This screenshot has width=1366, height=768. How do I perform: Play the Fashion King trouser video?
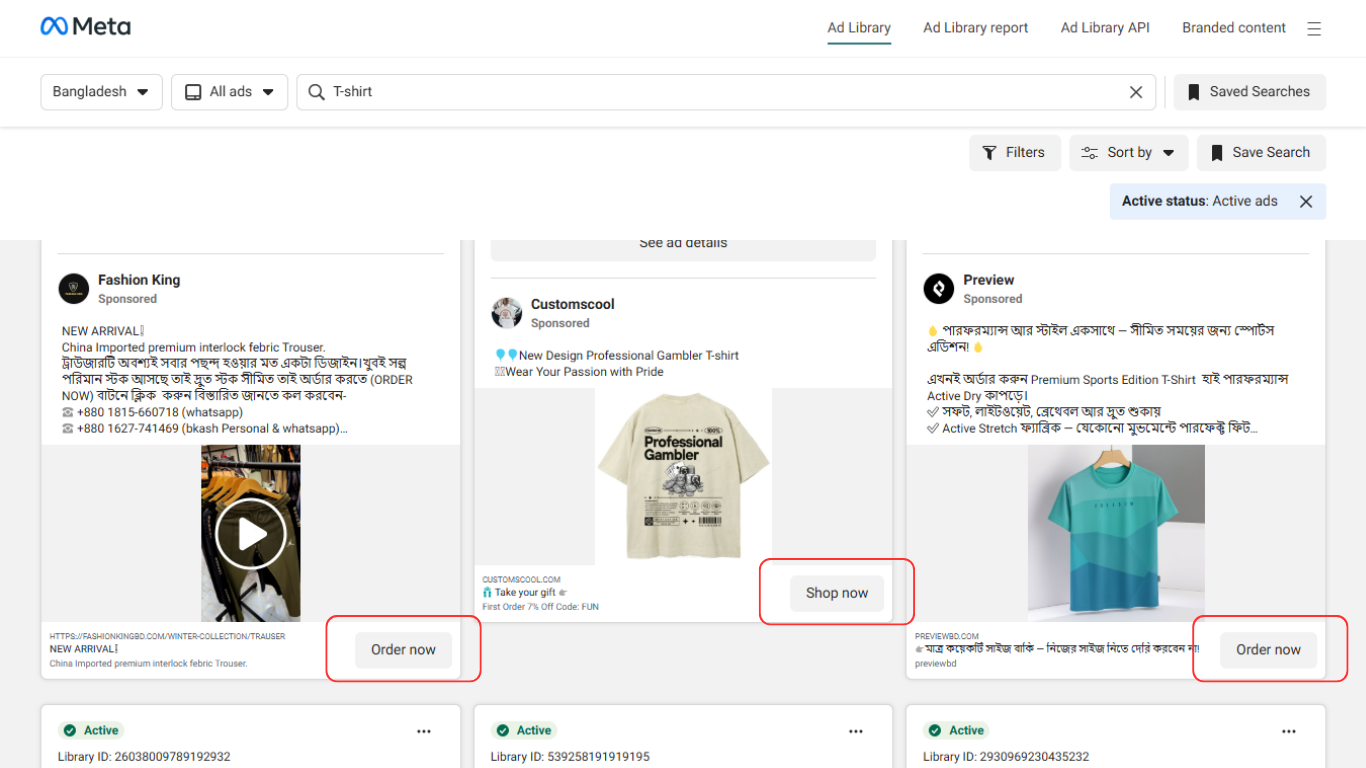pyautogui.click(x=251, y=534)
